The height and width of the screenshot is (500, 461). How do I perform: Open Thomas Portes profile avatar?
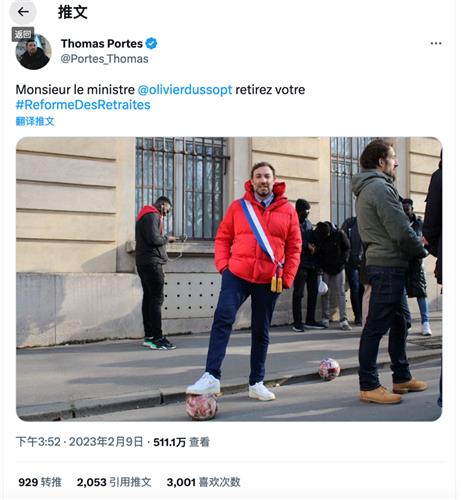(x=33, y=52)
